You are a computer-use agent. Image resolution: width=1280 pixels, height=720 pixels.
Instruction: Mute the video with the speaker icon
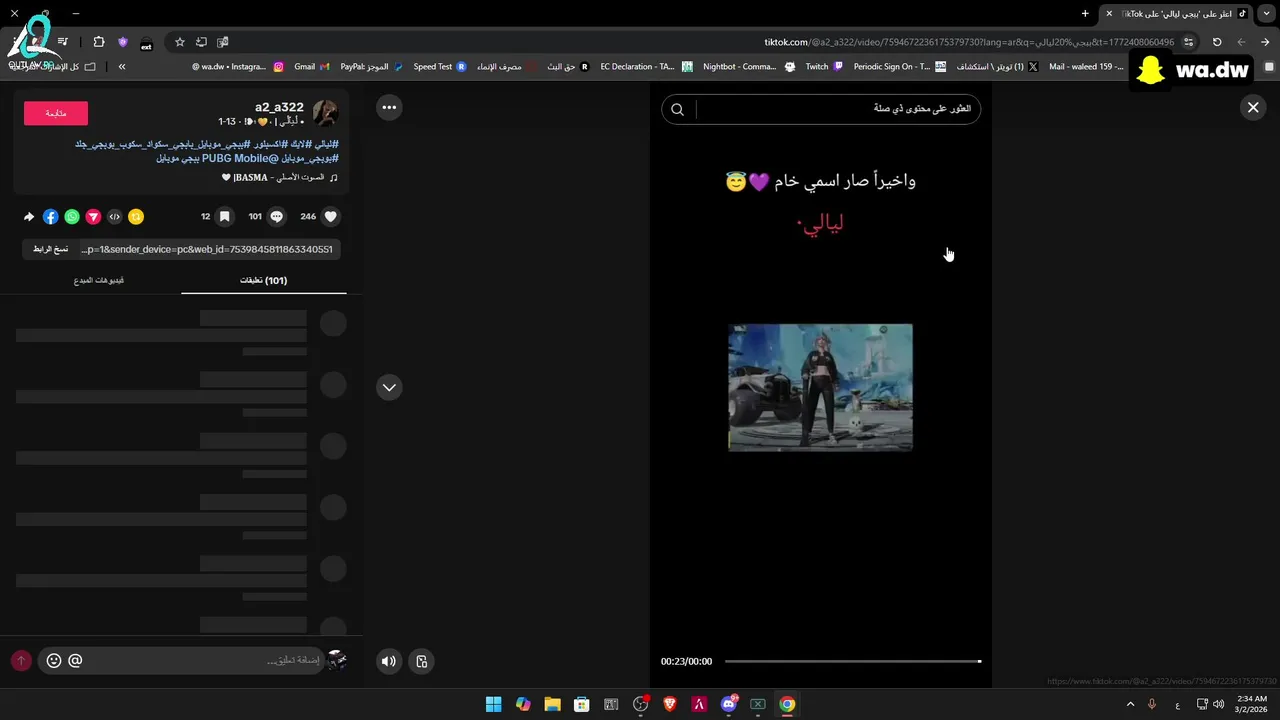coord(389,661)
